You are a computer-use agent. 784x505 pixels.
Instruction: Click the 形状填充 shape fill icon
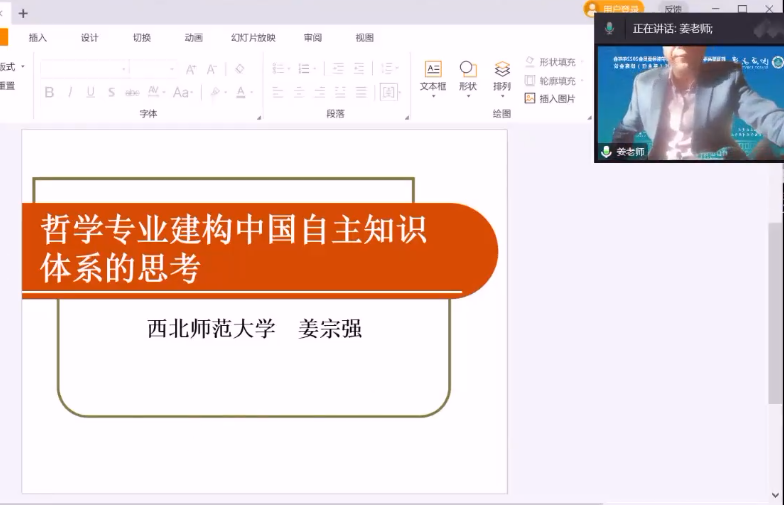click(x=530, y=62)
